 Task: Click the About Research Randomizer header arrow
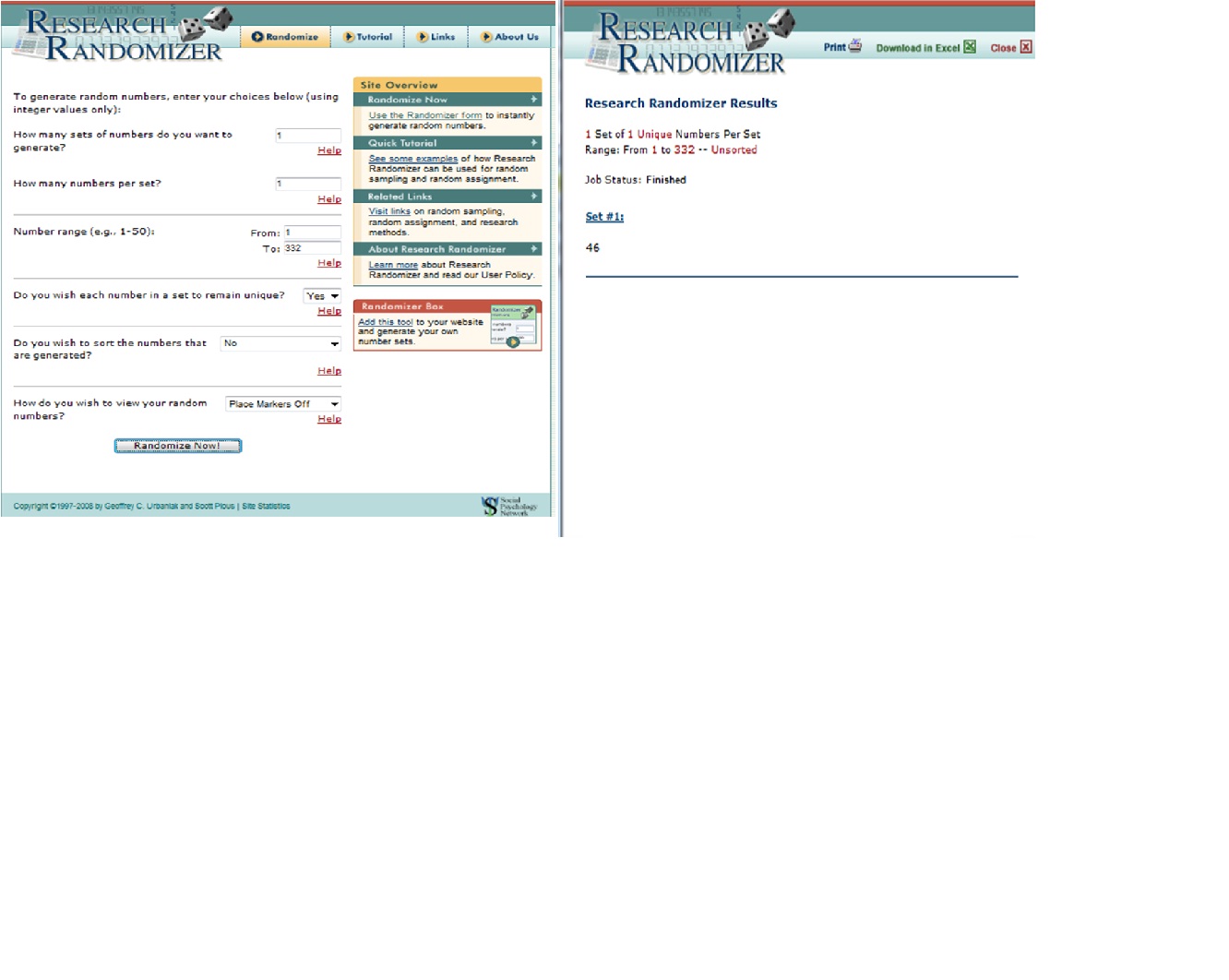533,248
